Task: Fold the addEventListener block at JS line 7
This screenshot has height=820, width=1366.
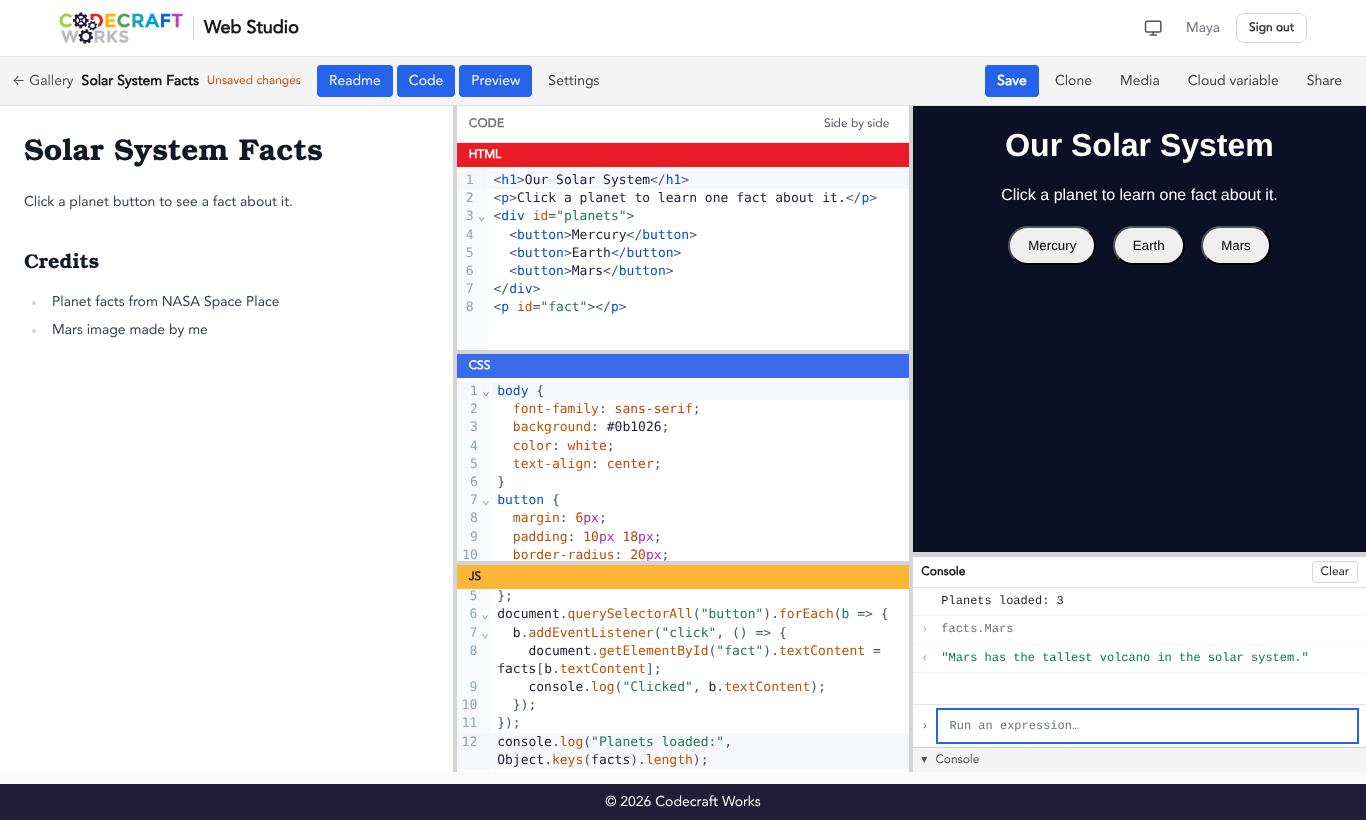Action: [x=486, y=634]
